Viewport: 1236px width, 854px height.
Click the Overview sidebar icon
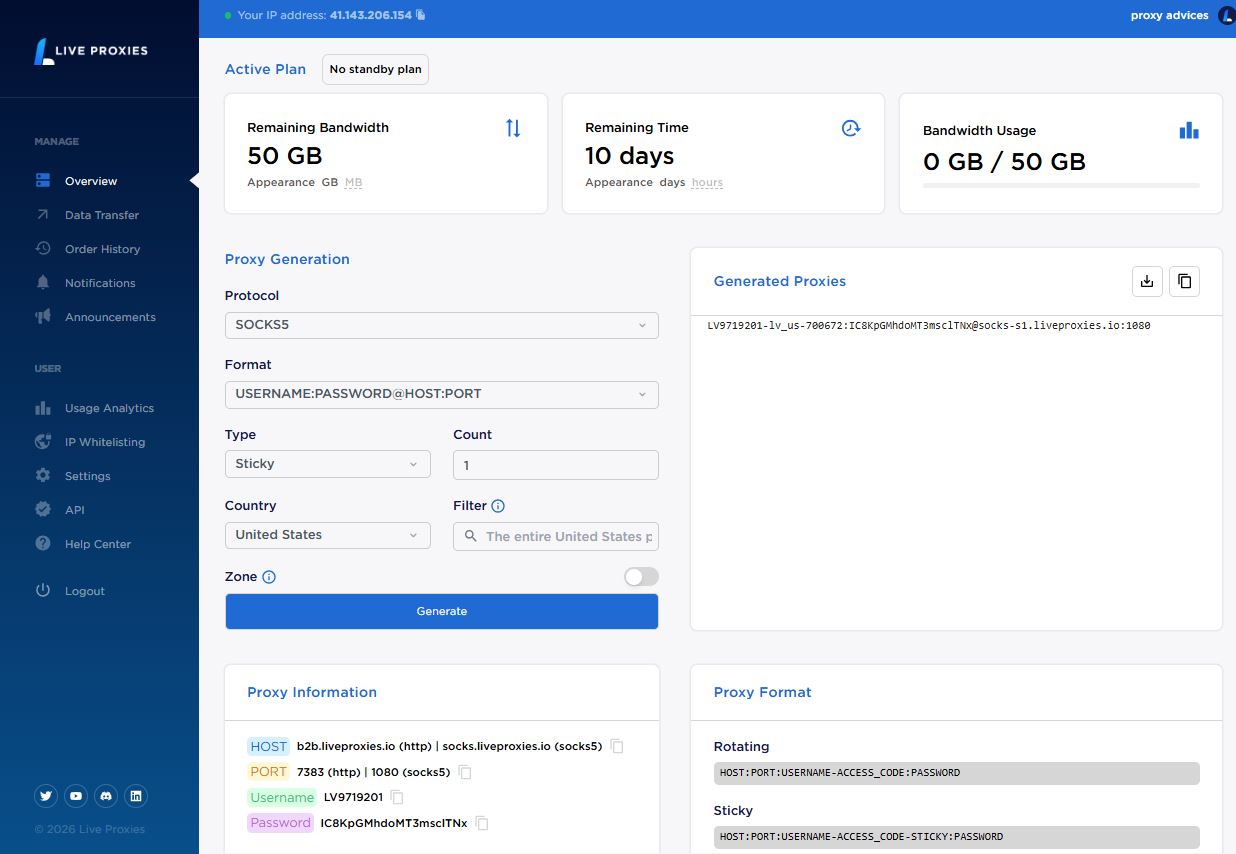pos(43,181)
